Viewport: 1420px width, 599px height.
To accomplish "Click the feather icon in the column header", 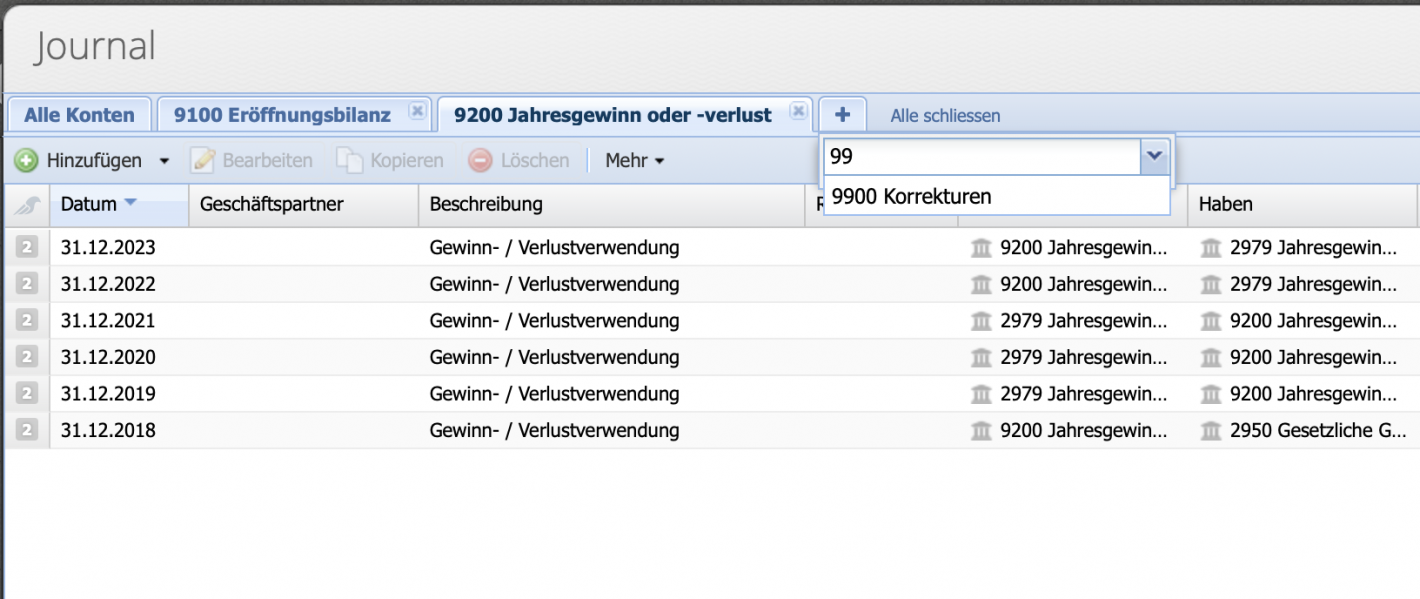I will click(27, 204).
